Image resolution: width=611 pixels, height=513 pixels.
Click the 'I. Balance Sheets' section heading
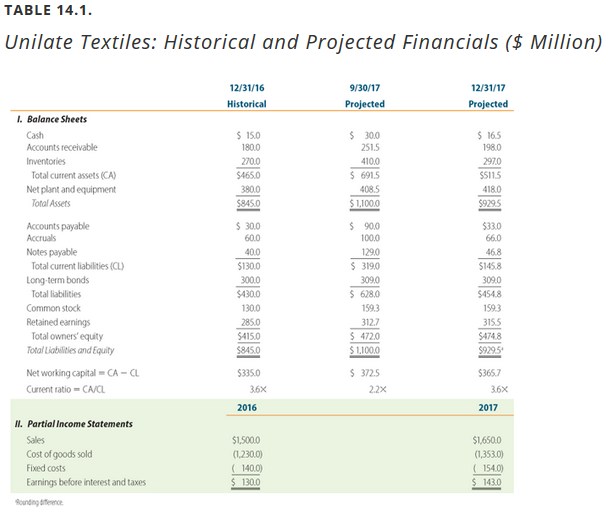pyautogui.click(x=52, y=119)
